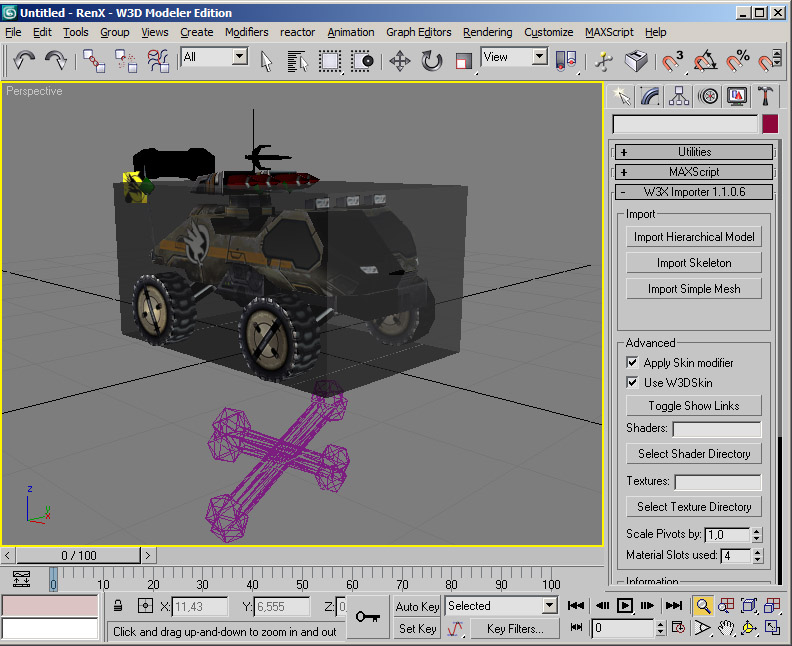Adjust the Scale Pivots by spinner arrows
Image resolution: width=792 pixels, height=646 pixels.
757,535
